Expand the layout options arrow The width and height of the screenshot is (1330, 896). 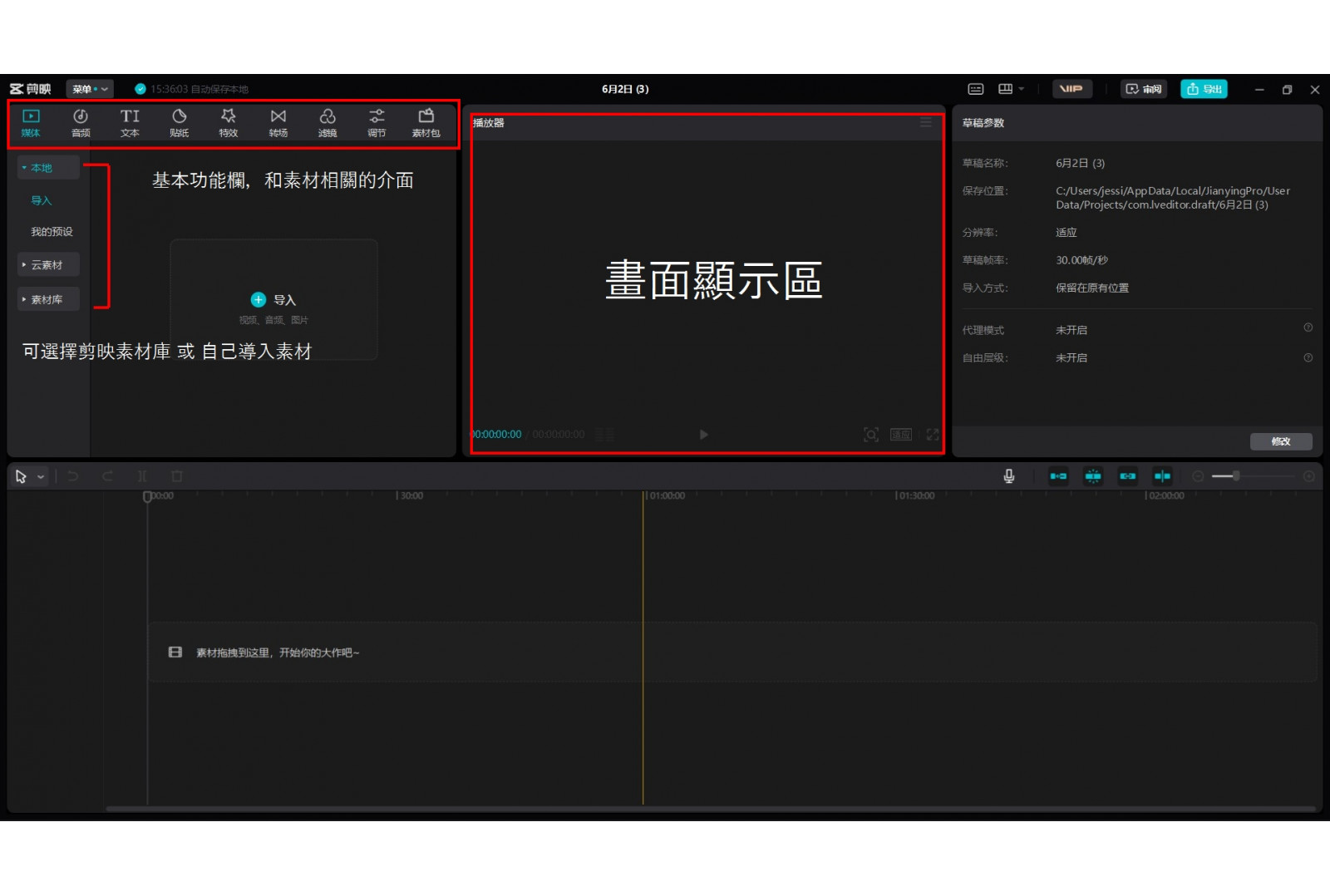[x=1022, y=89]
